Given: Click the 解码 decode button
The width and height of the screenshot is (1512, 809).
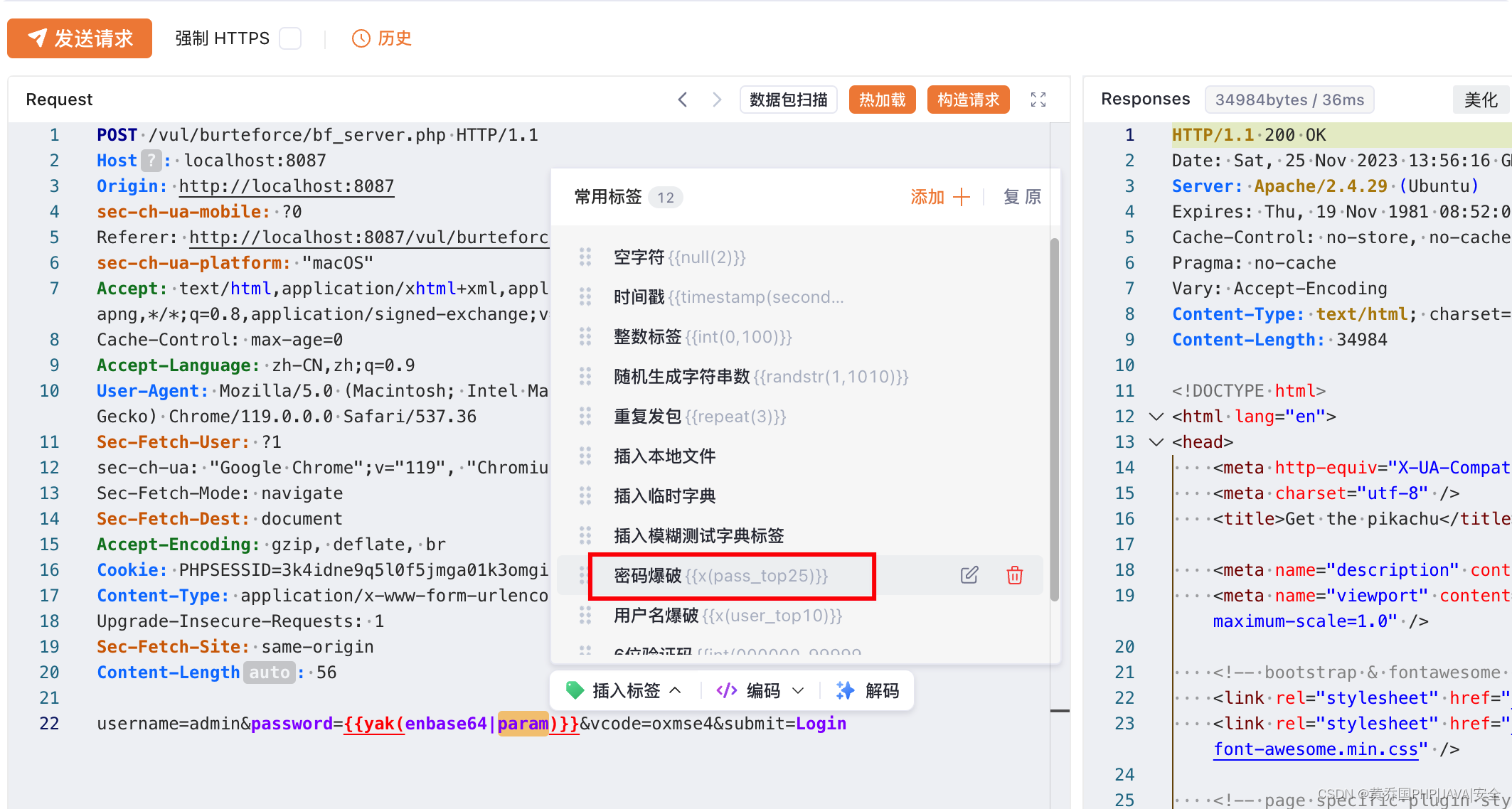Looking at the screenshot, I should (x=868, y=690).
